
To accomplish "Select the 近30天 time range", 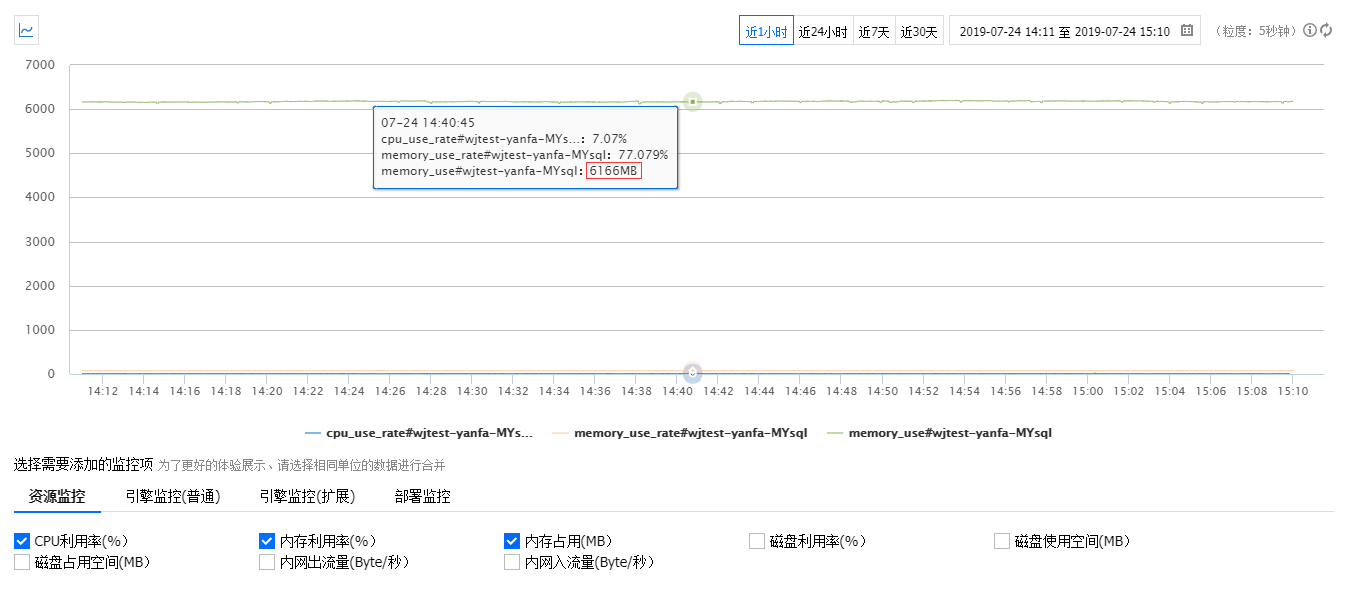I will click(919, 31).
